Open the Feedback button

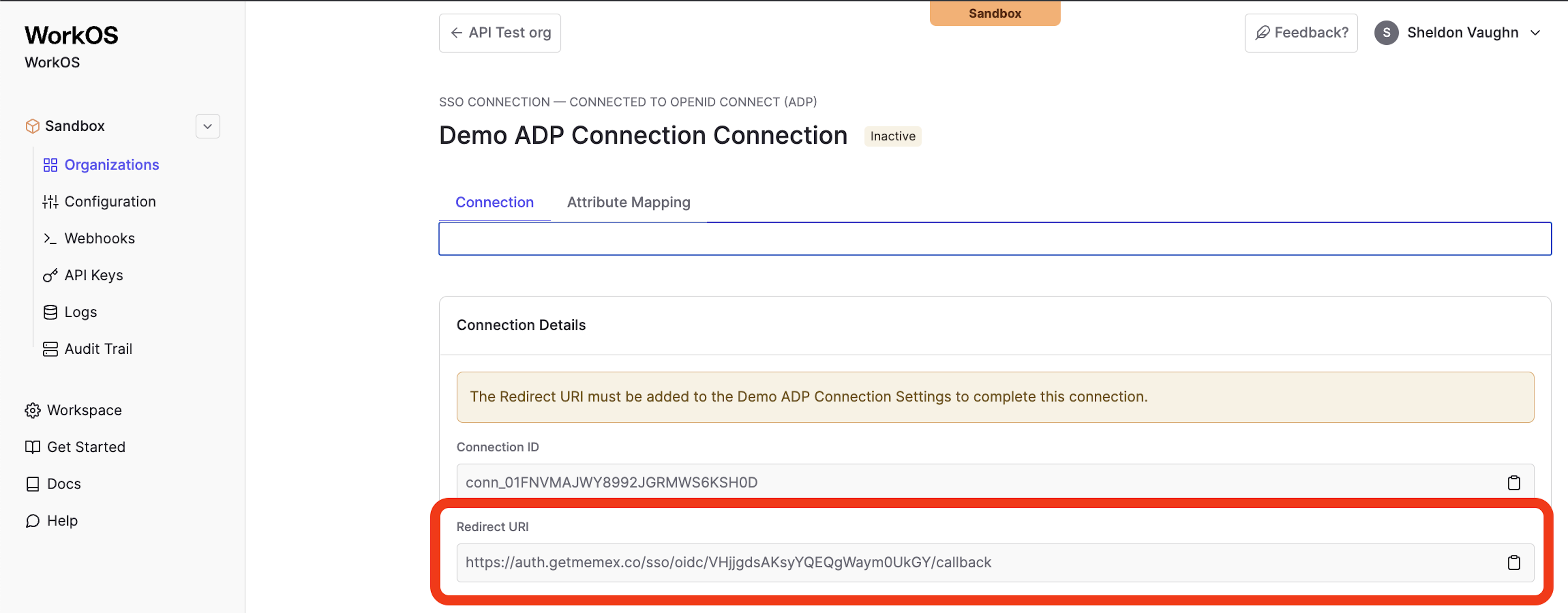(x=1301, y=33)
